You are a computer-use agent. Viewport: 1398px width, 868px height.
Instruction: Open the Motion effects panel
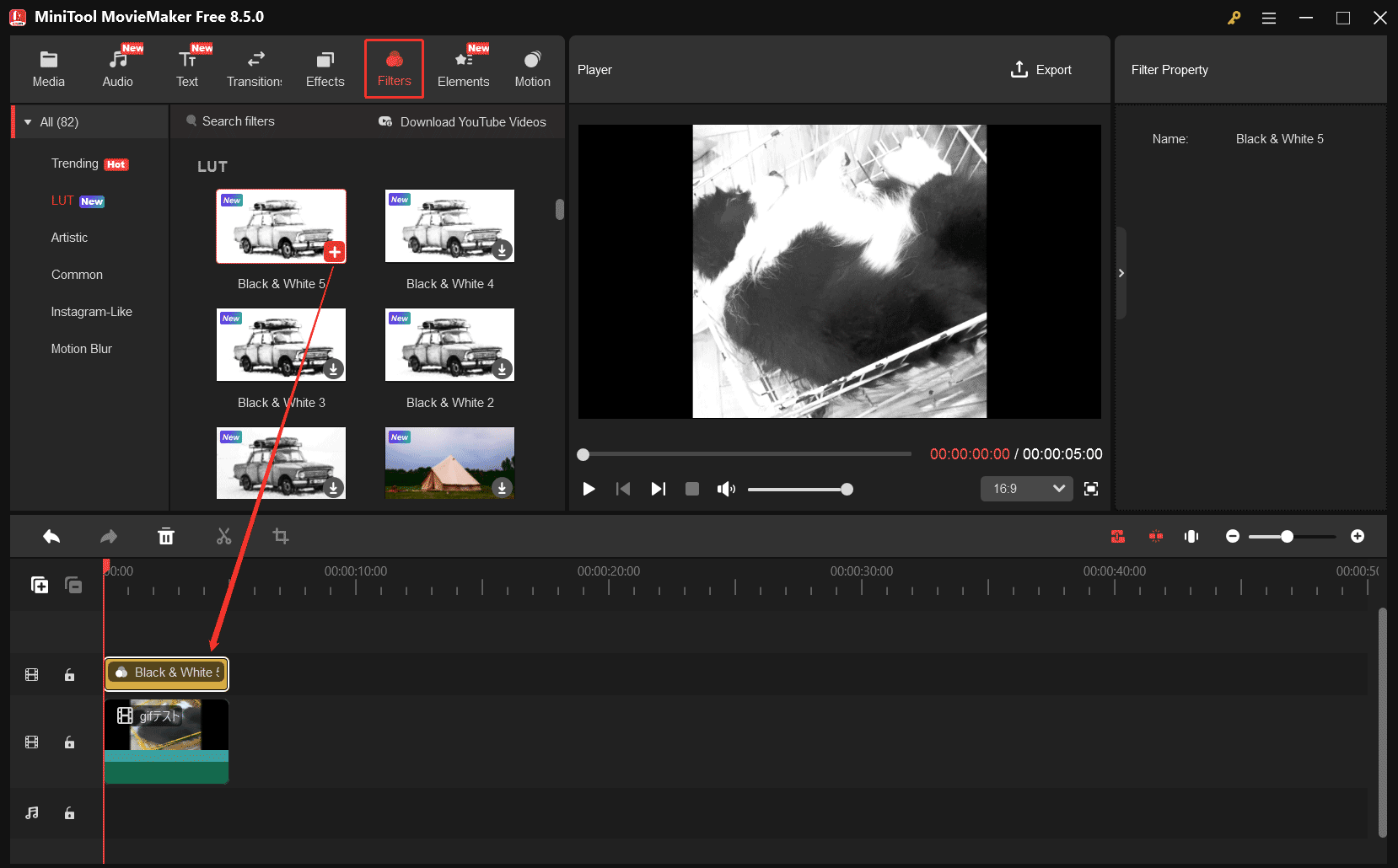[x=532, y=67]
